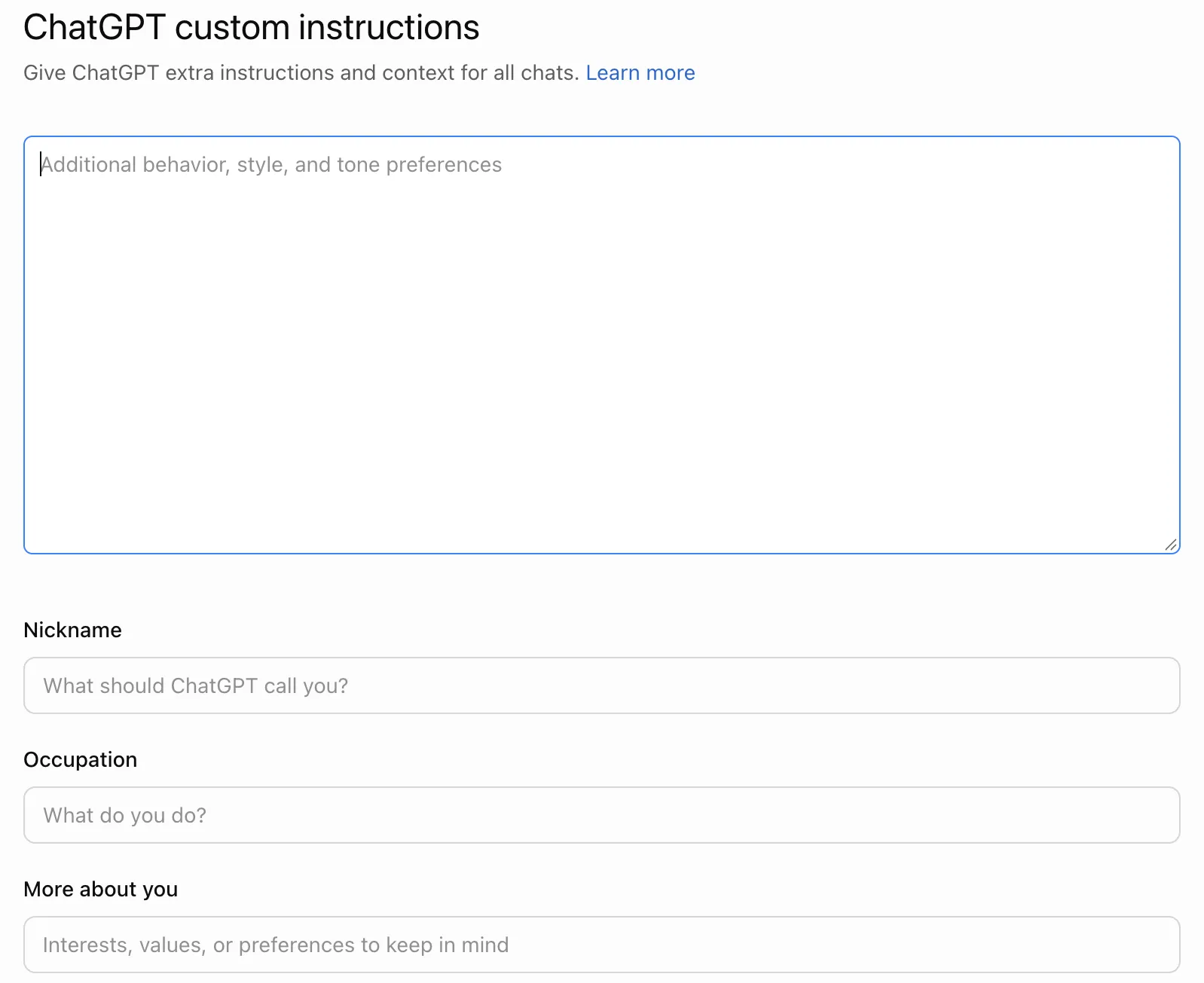Open the Learn more link
1204x983 pixels.
(x=640, y=73)
